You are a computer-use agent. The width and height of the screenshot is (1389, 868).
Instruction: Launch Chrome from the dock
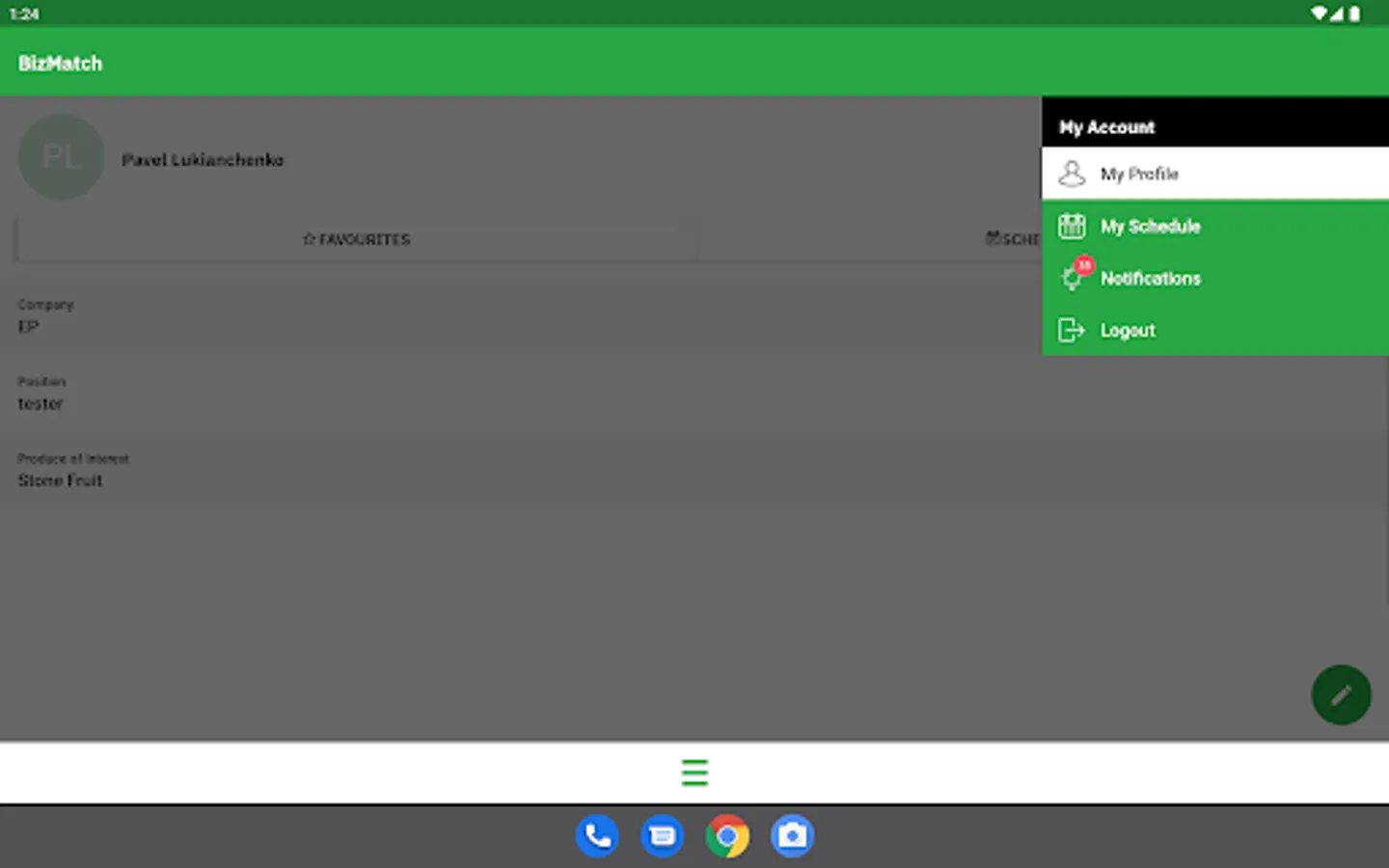point(727,836)
